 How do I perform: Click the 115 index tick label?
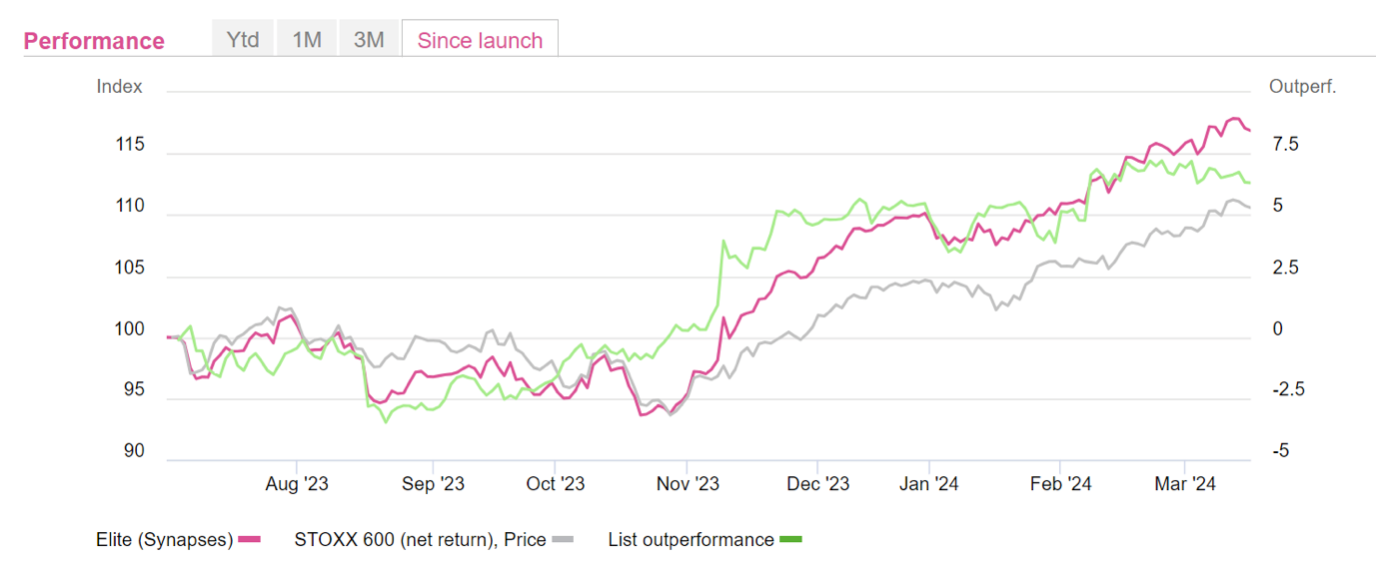click(130, 146)
